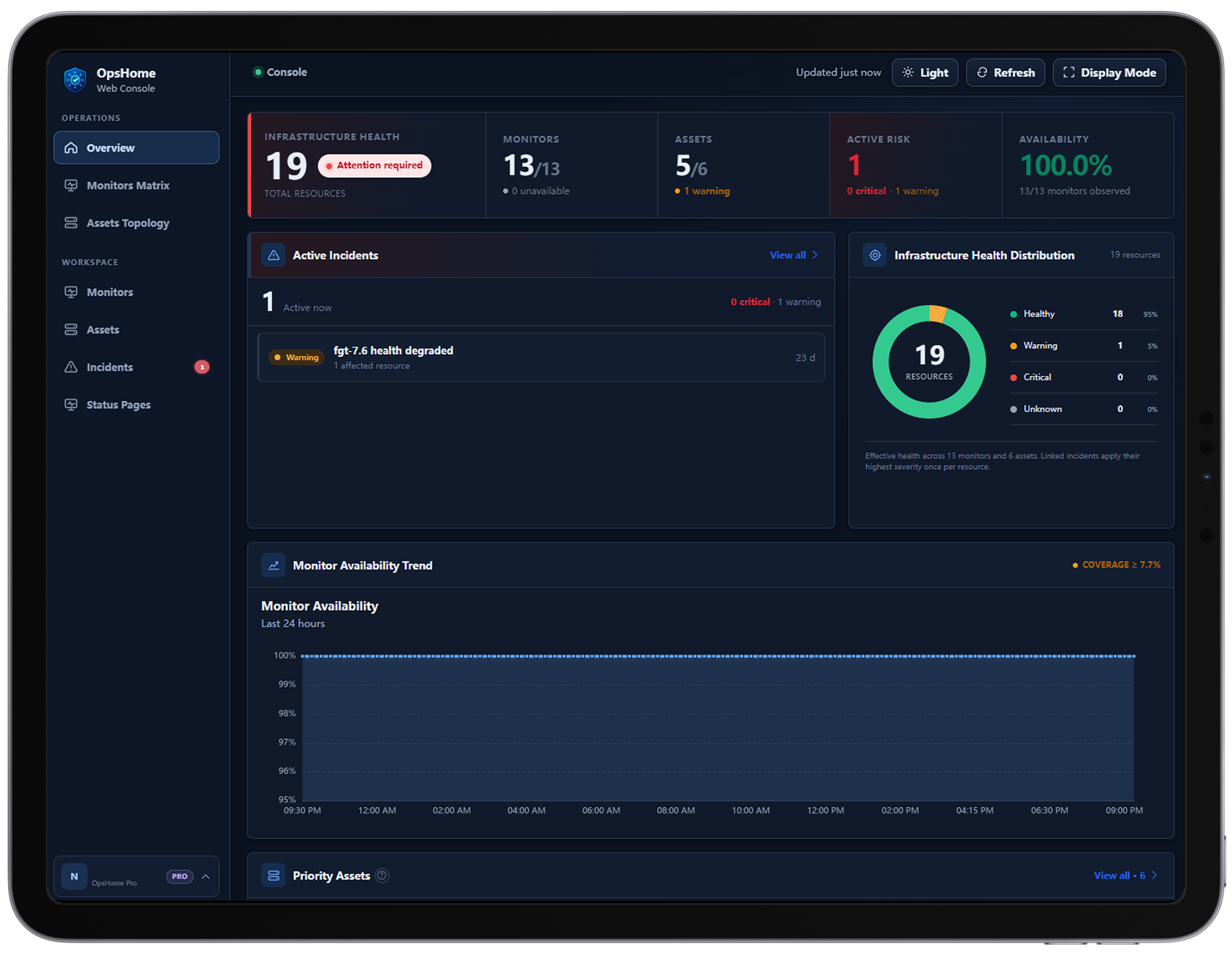
Task: Open the Monitors workspace page
Action: coord(136,292)
